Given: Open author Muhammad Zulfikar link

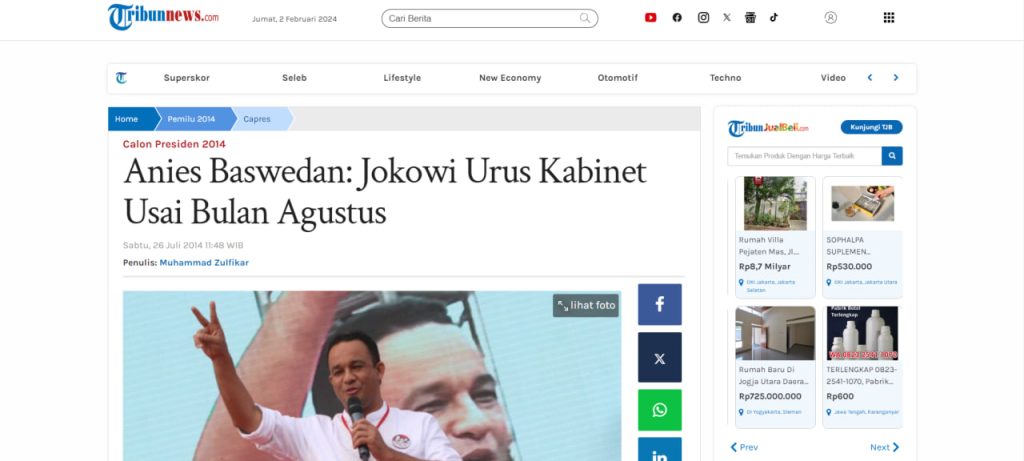Looking at the screenshot, I should tap(204, 262).
